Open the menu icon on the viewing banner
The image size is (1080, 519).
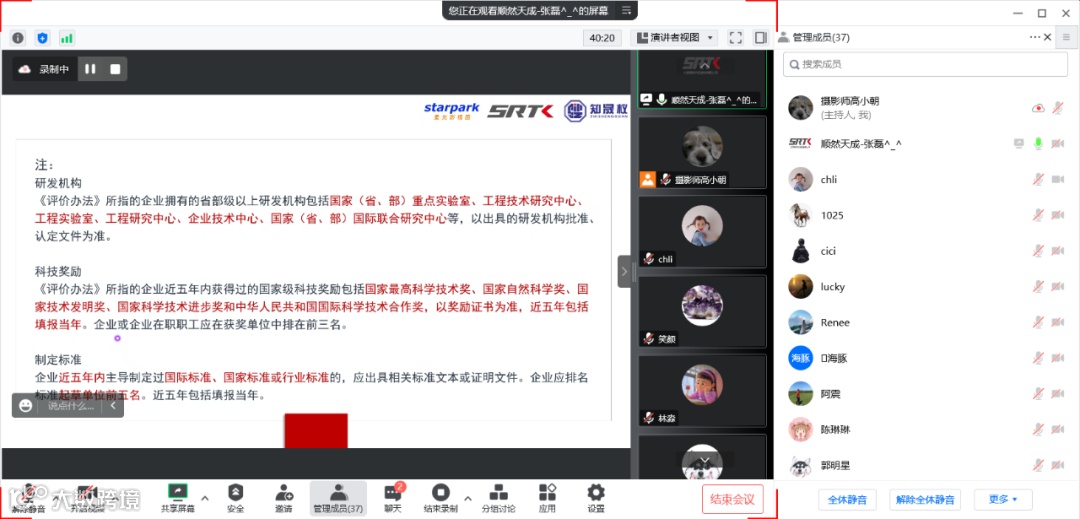click(626, 10)
